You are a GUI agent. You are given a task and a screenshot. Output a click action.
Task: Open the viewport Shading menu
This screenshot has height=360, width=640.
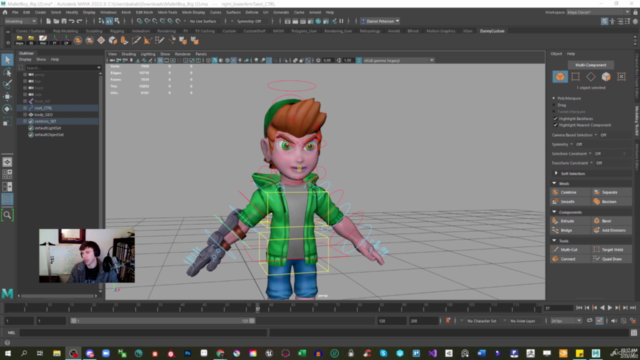129,54
